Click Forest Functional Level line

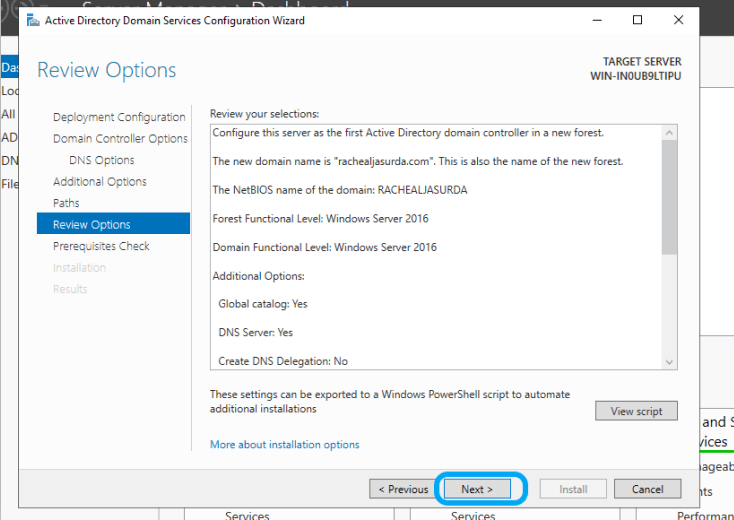point(320,219)
